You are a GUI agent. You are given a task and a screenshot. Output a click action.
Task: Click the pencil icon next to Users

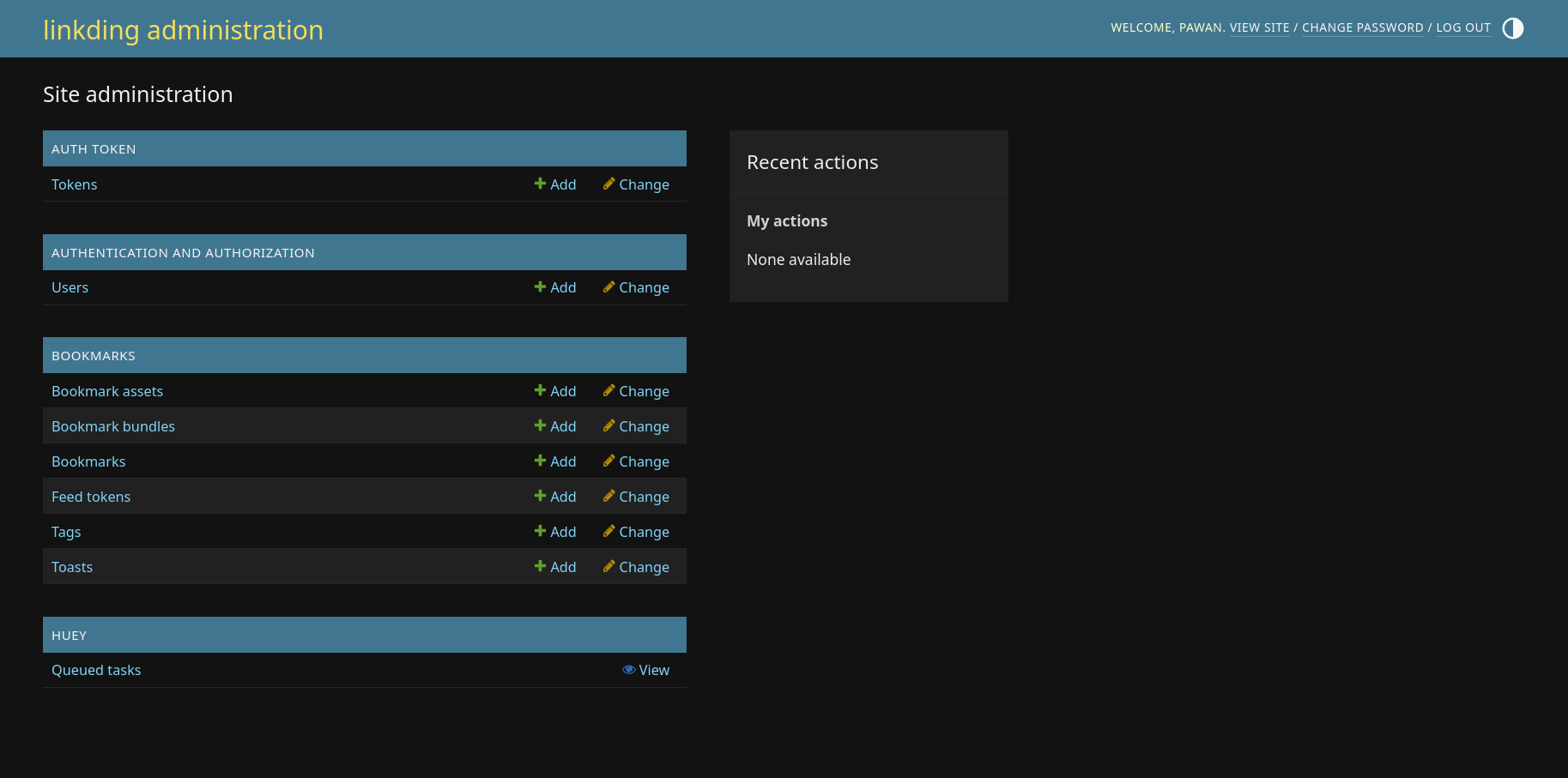(x=609, y=286)
